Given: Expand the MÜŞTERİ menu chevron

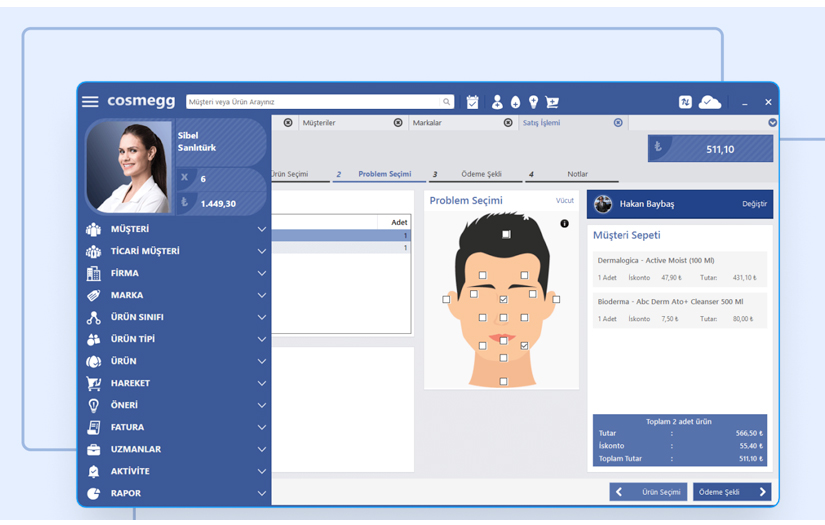Looking at the screenshot, I should 261,229.
